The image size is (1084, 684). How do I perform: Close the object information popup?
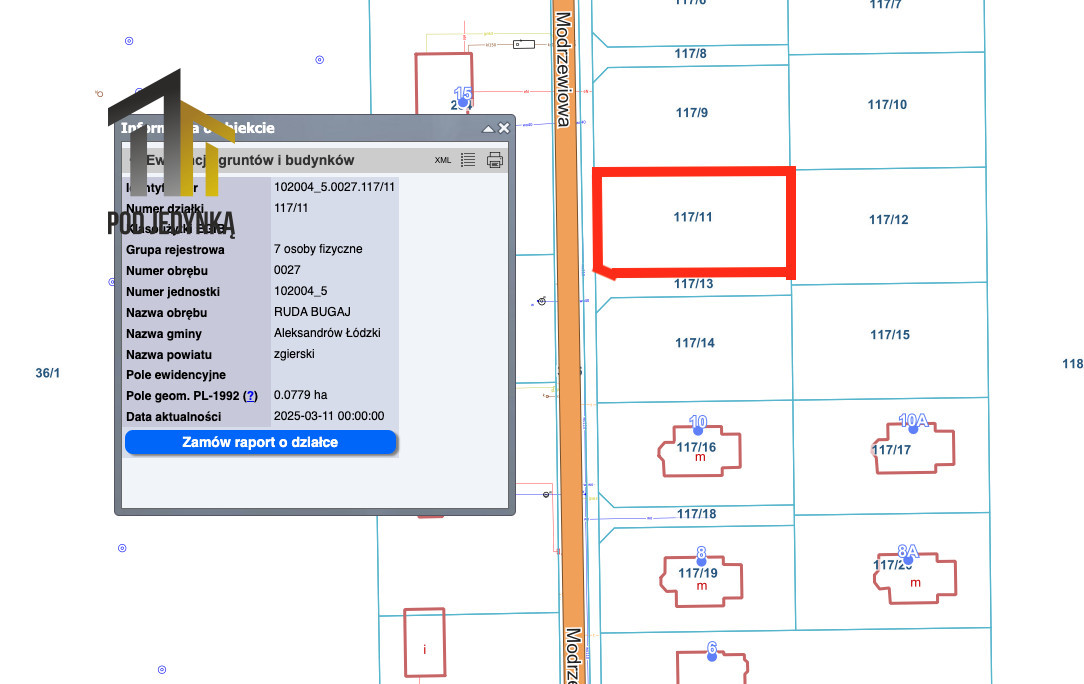[504, 128]
